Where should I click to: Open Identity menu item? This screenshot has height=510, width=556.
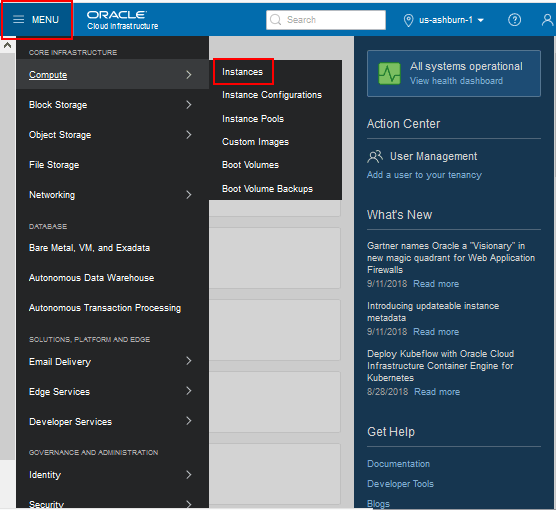(x=45, y=475)
